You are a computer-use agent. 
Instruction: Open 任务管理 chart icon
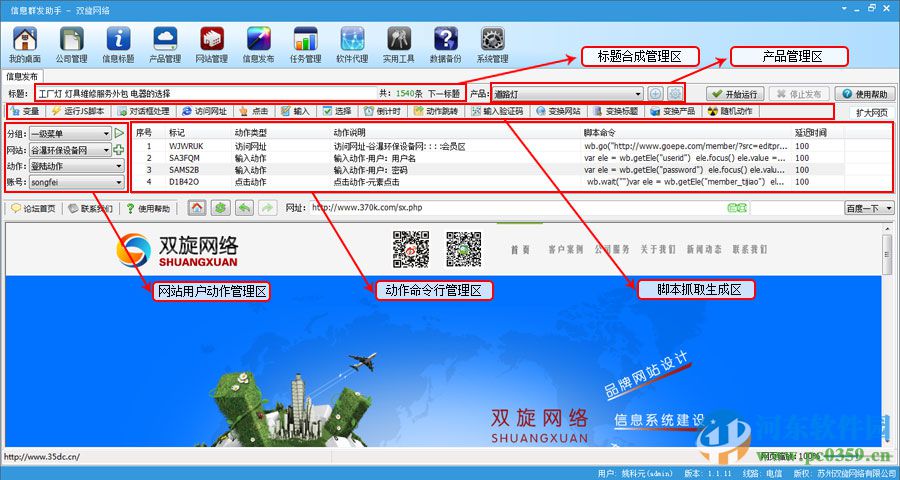[x=305, y=45]
